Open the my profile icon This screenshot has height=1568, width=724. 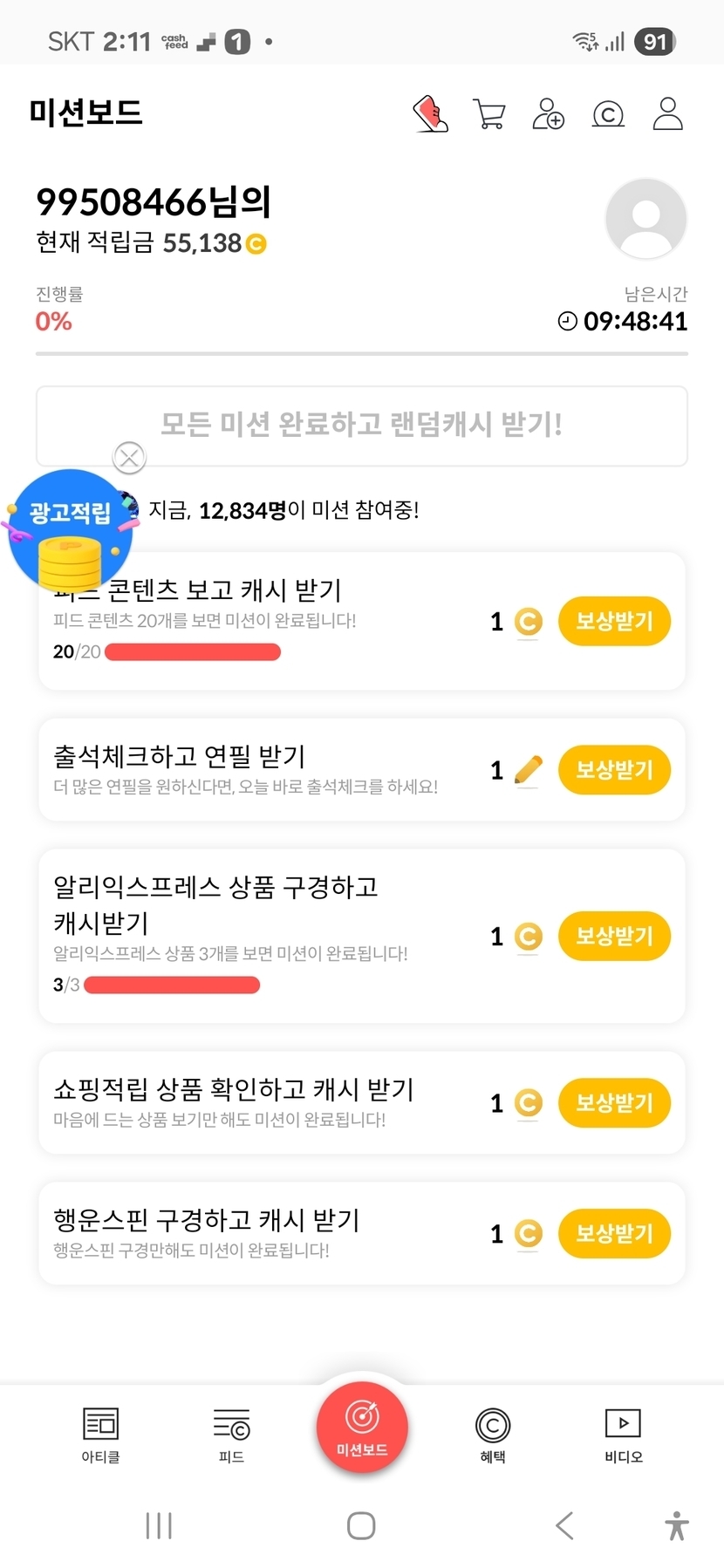pos(667,114)
